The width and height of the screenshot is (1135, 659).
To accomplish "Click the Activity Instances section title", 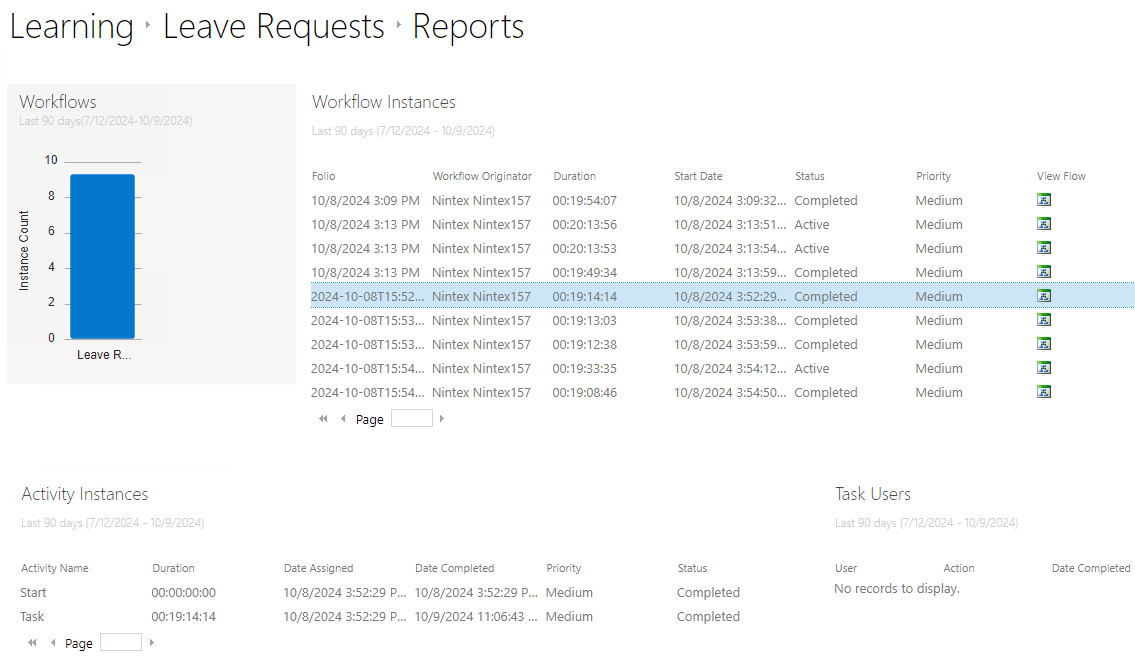I will [x=85, y=494].
